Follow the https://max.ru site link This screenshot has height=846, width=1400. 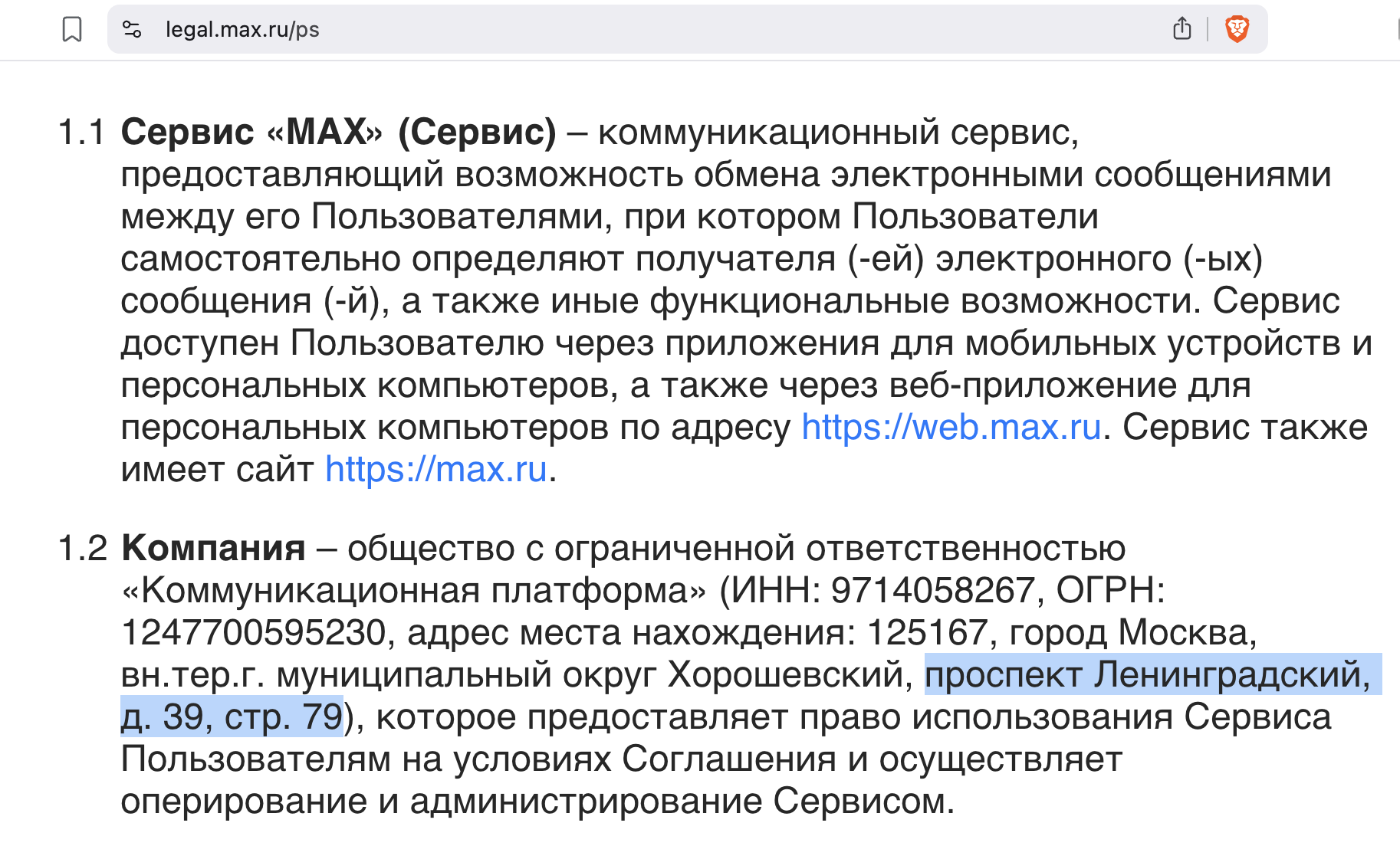point(436,470)
